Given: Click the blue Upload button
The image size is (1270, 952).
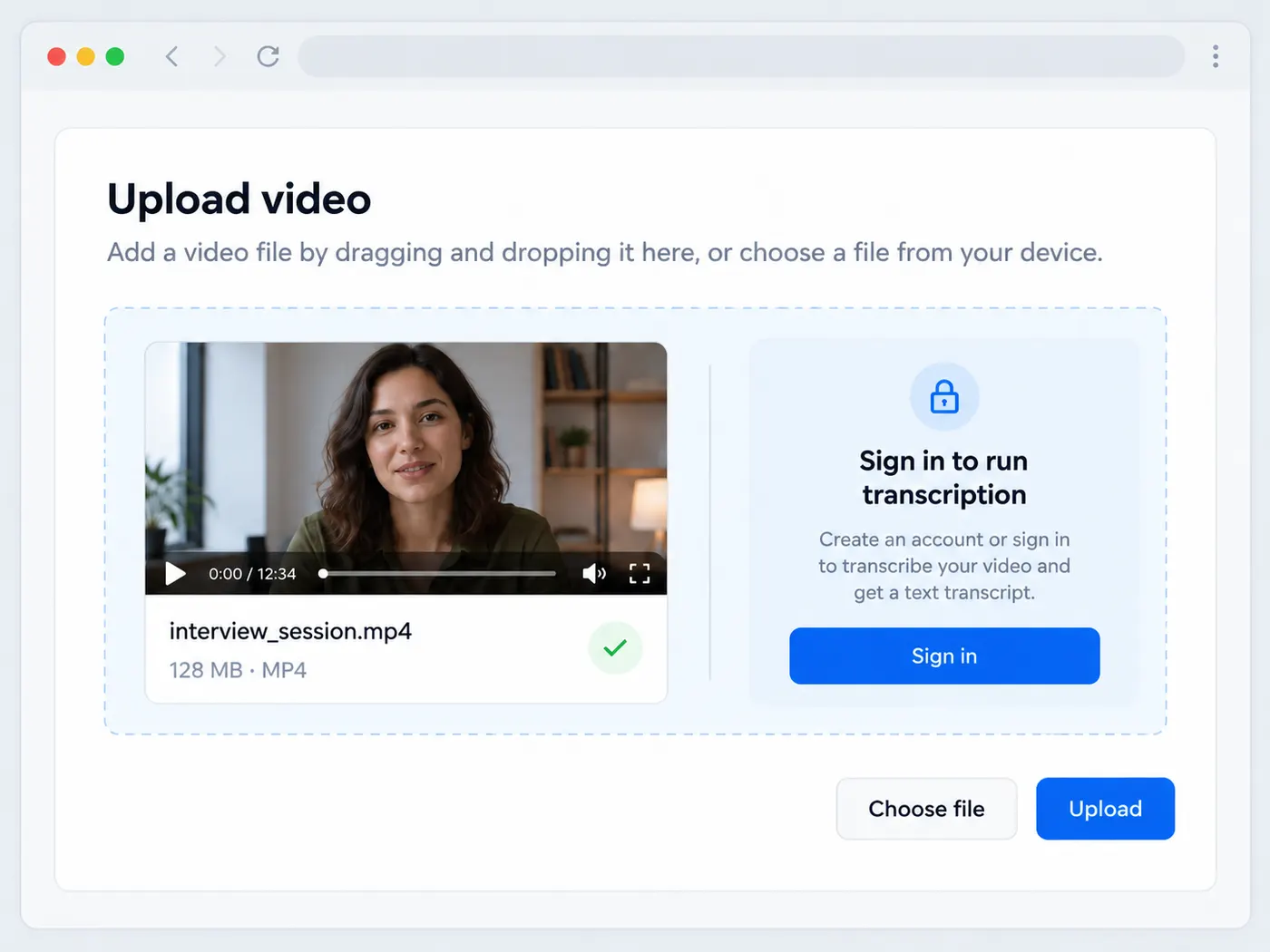Looking at the screenshot, I should (1105, 809).
